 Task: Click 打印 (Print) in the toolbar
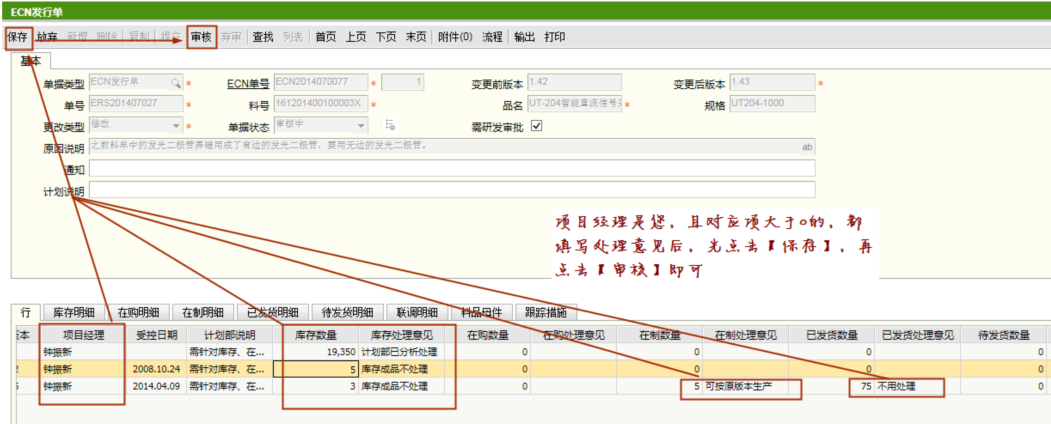pyautogui.click(x=555, y=37)
